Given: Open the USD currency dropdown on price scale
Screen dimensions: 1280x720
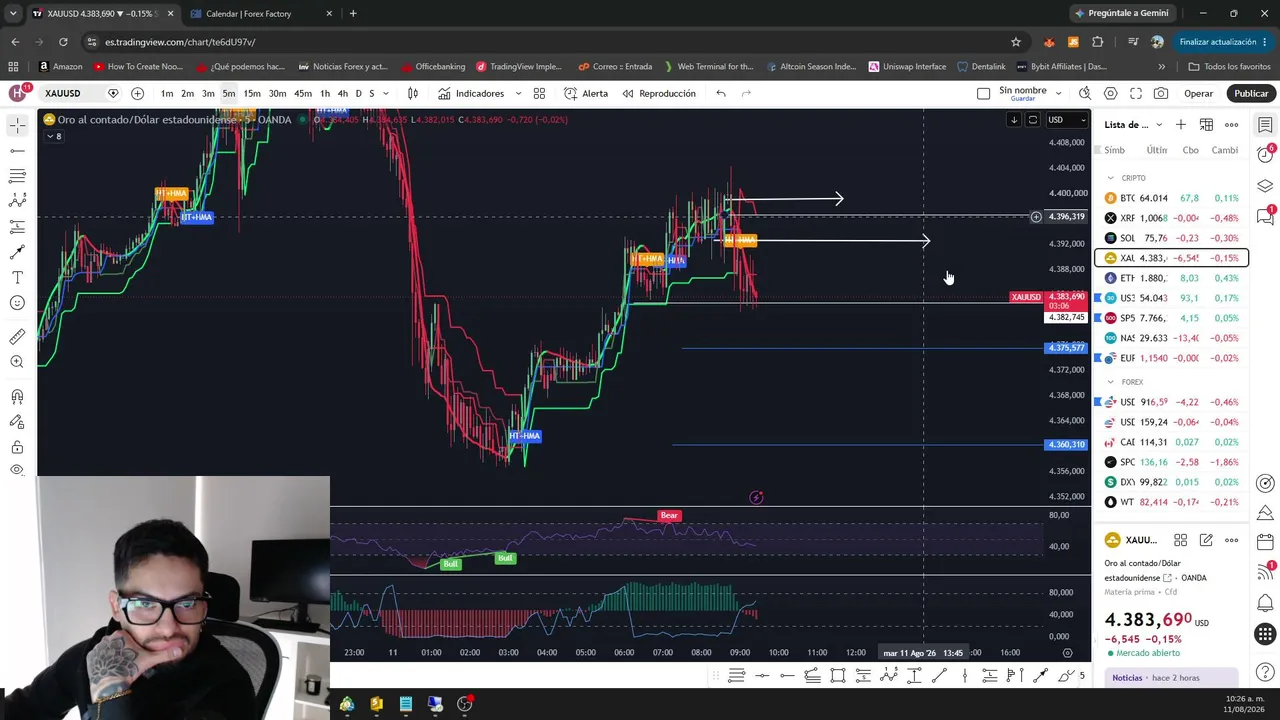Looking at the screenshot, I should [x=1065, y=120].
